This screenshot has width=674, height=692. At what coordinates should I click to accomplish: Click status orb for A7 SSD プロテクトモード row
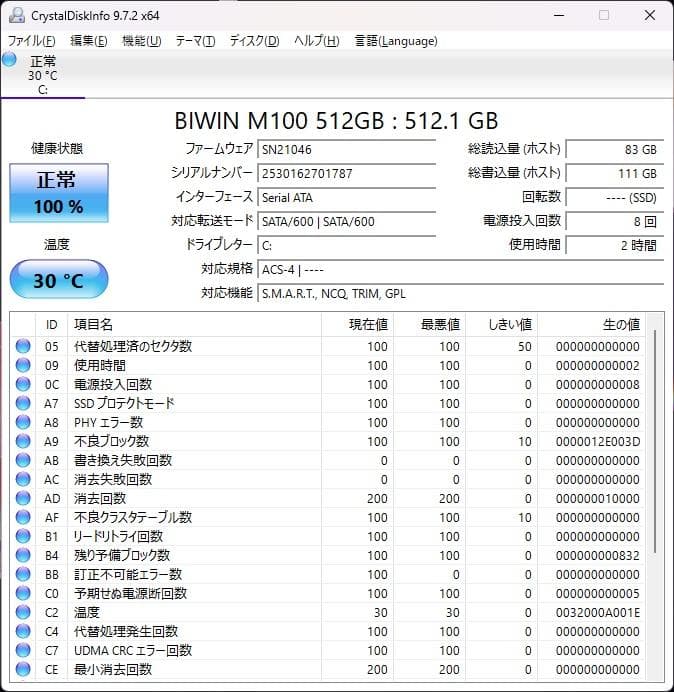coord(23,403)
